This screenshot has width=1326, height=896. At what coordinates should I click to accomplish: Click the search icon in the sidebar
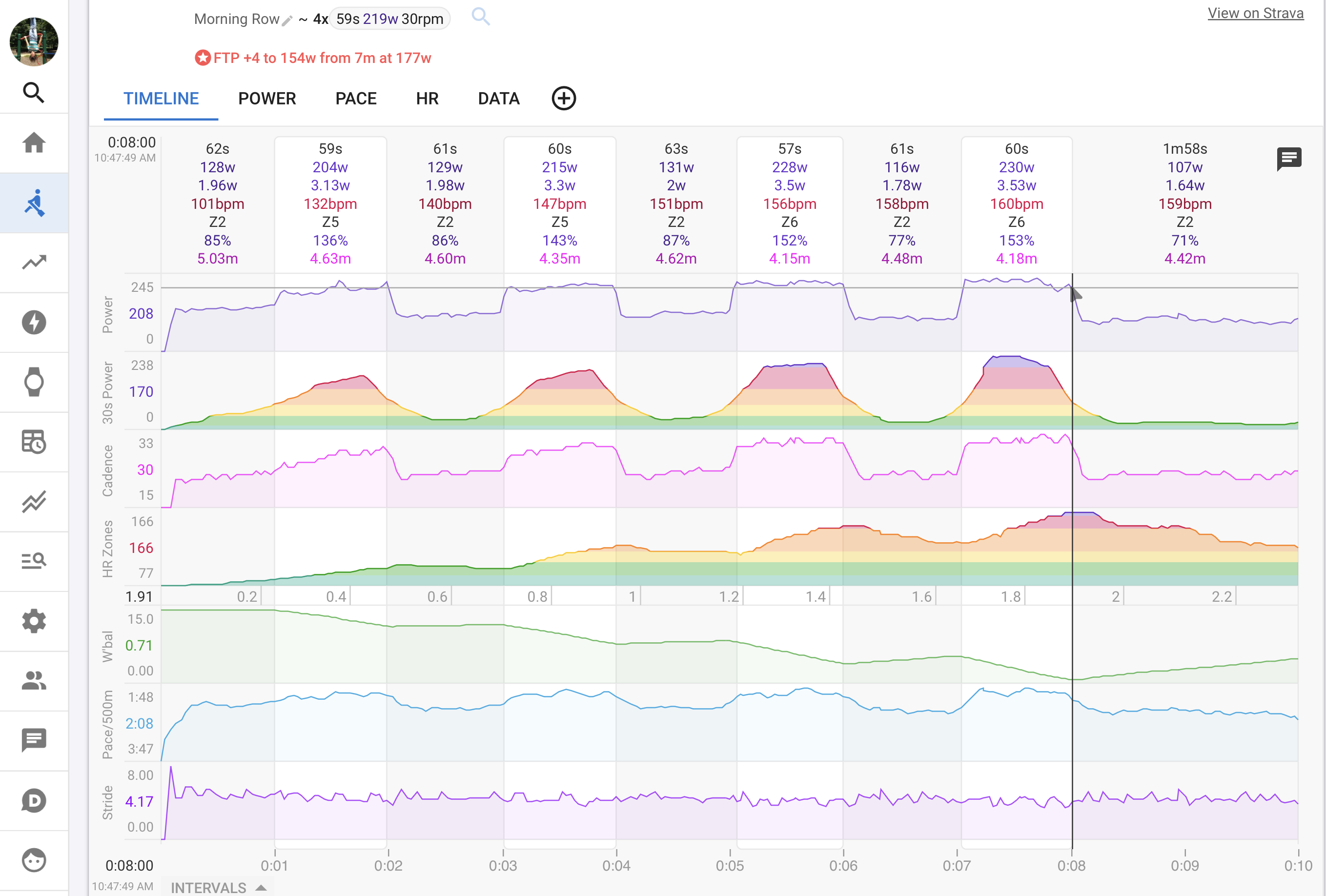(x=34, y=92)
